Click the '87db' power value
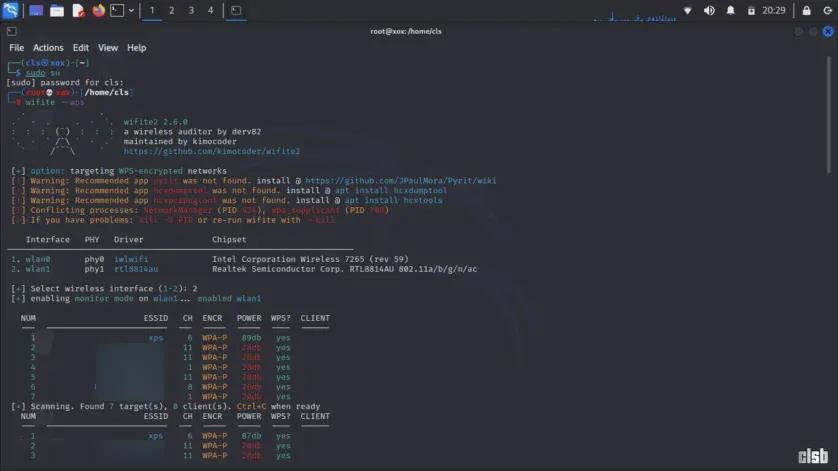838x471 pixels. pos(251,436)
